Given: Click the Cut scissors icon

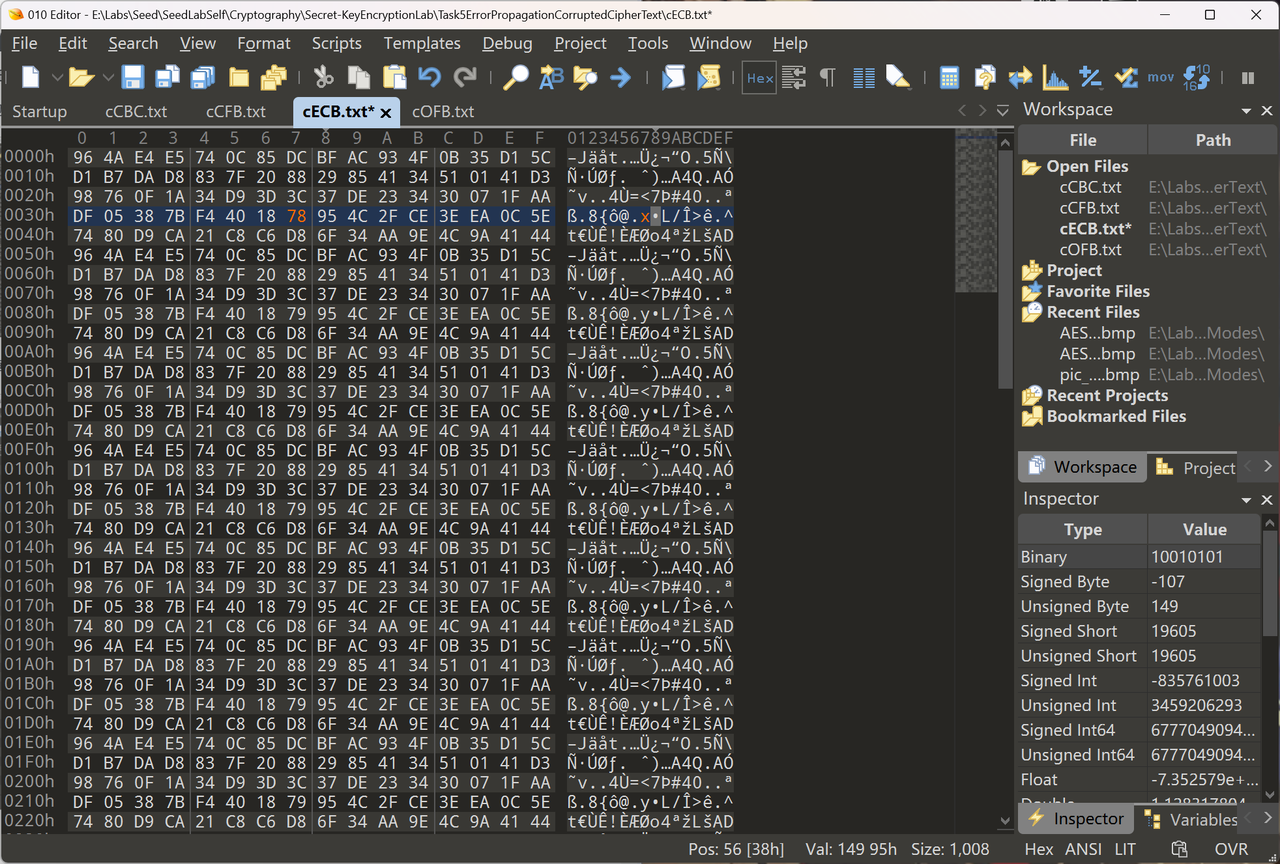Looking at the screenshot, I should (x=323, y=77).
